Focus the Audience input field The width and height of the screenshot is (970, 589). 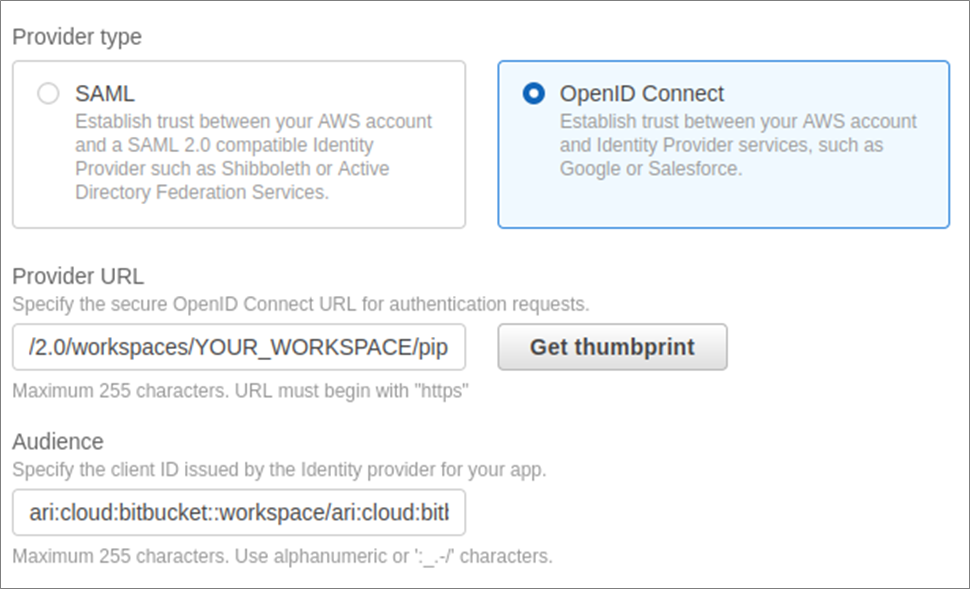pos(239,512)
